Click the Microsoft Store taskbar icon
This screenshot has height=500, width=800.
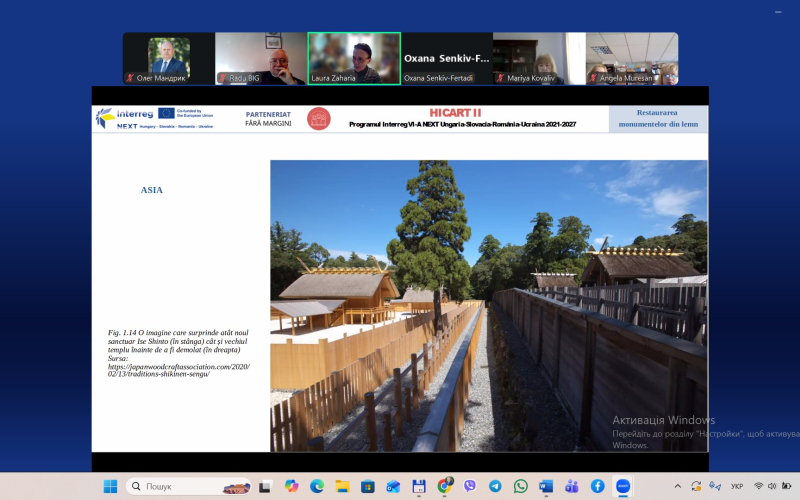pos(368,486)
